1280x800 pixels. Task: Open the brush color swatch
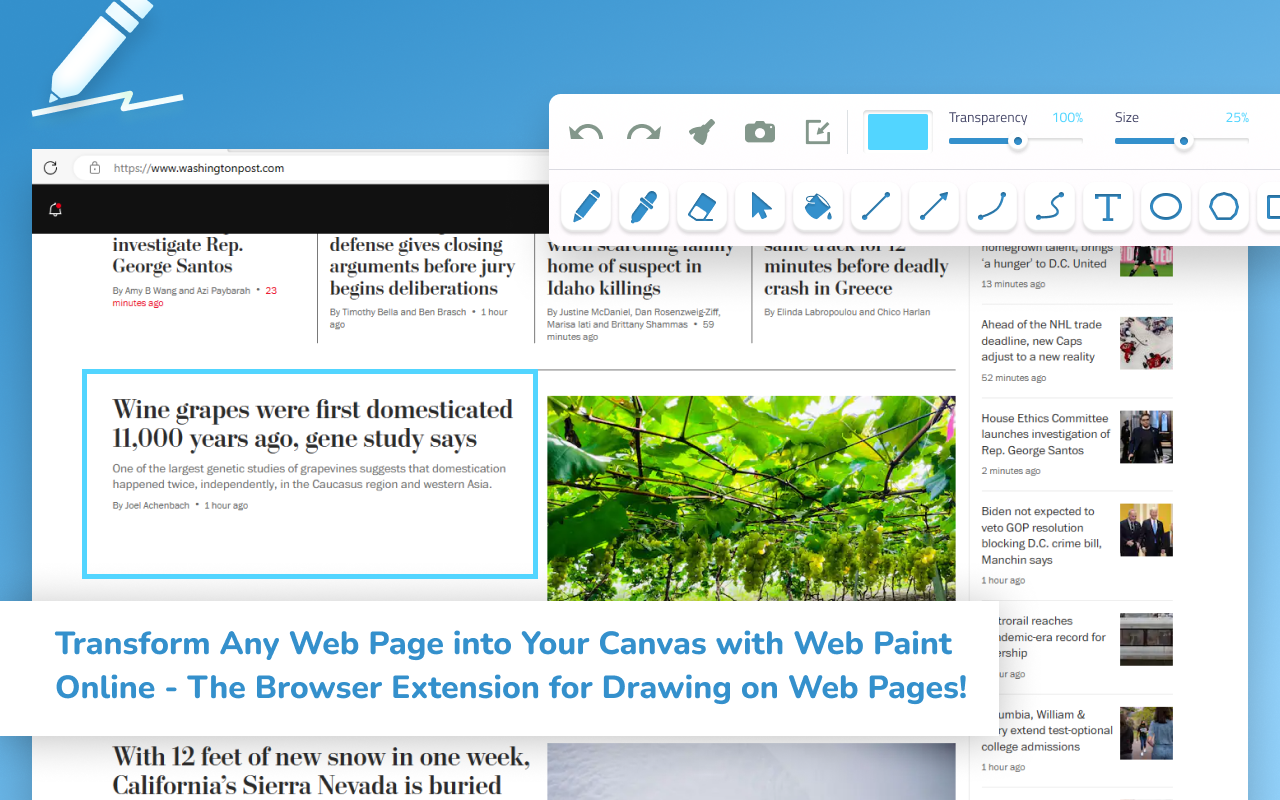tap(897, 130)
